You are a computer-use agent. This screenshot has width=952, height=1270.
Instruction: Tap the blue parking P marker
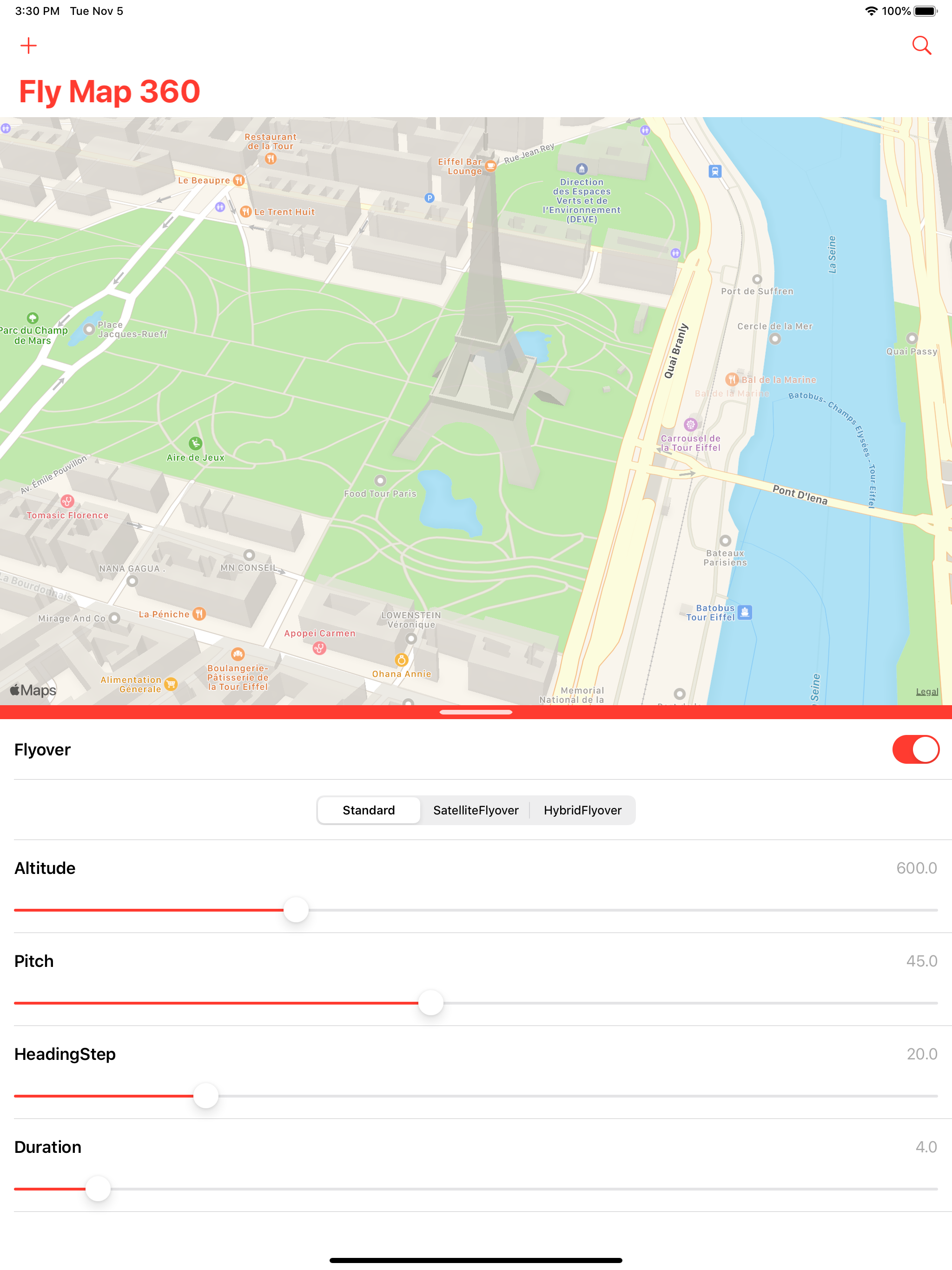pyautogui.click(x=430, y=198)
